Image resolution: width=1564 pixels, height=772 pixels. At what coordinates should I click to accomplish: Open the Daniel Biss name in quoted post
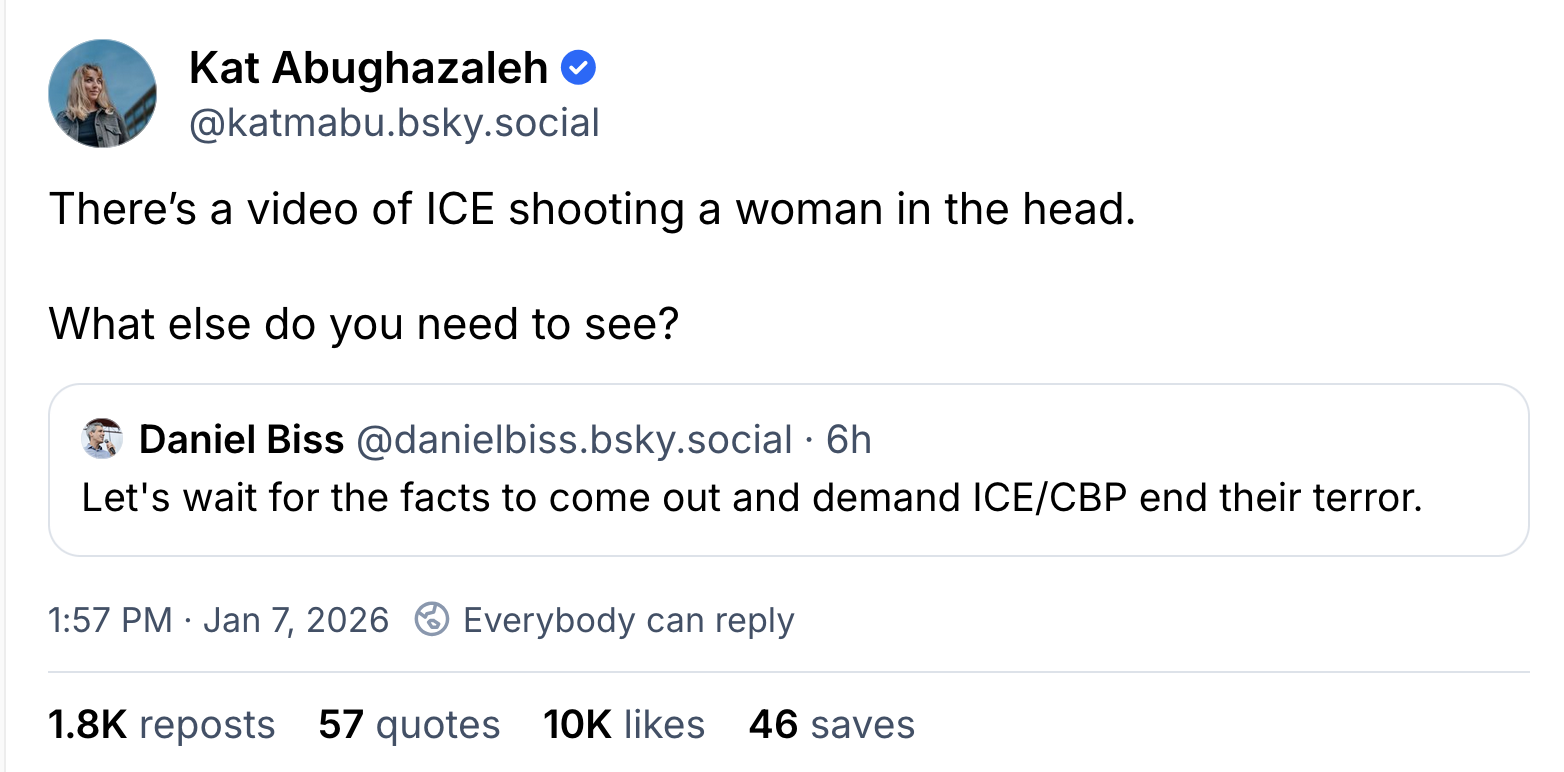tap(241, 440)
